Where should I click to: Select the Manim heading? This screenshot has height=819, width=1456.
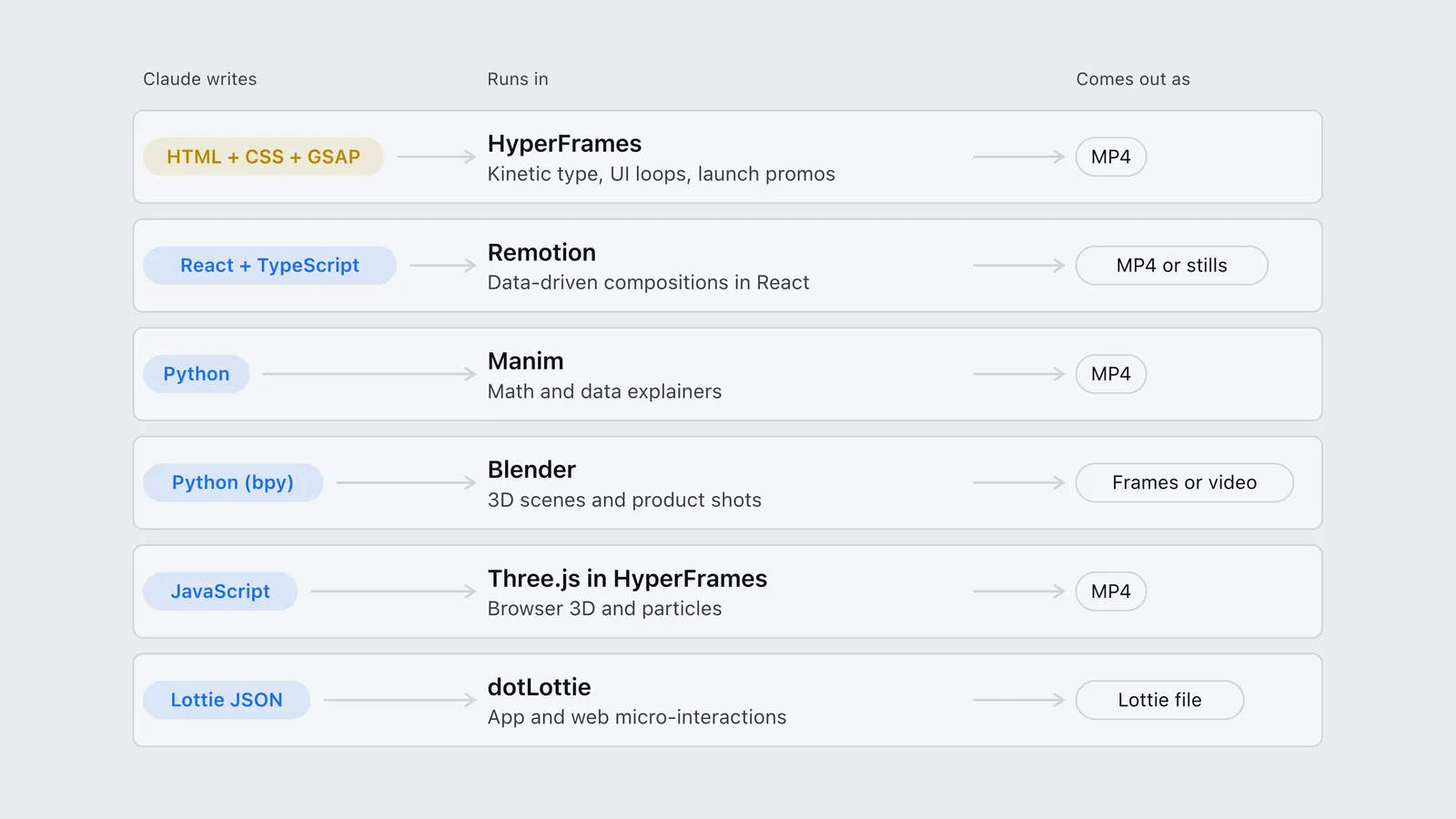(x=525, y=361)
